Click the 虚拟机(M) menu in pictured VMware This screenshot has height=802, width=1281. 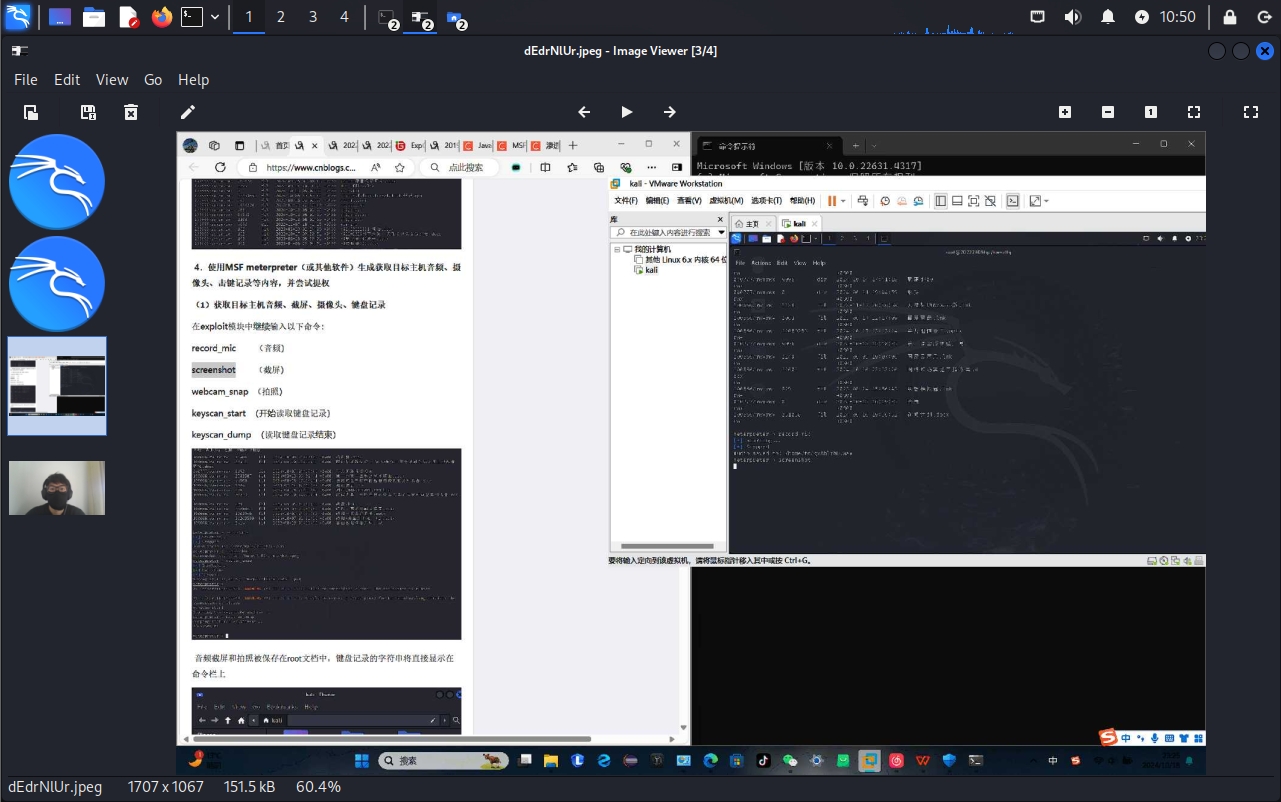pyautogui.click(x=727, y=201)
